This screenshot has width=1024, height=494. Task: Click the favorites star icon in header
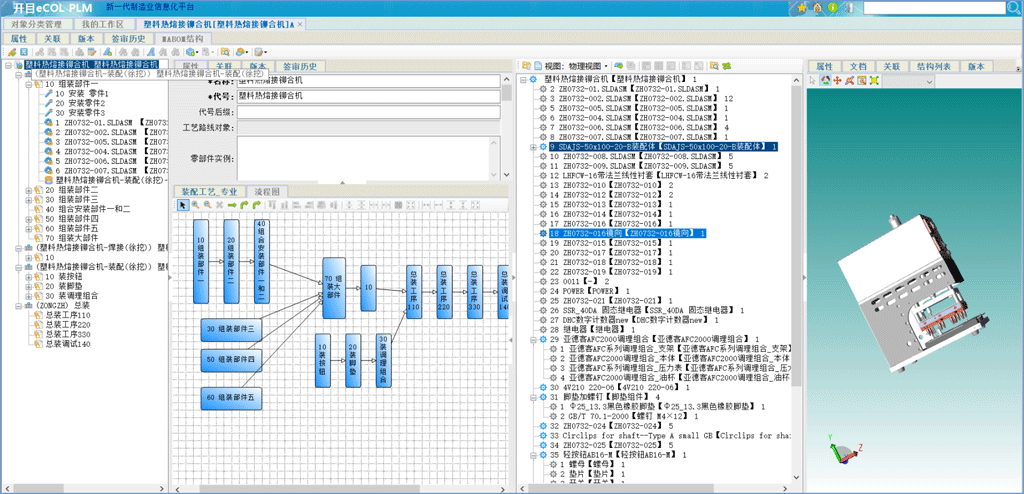803,8
